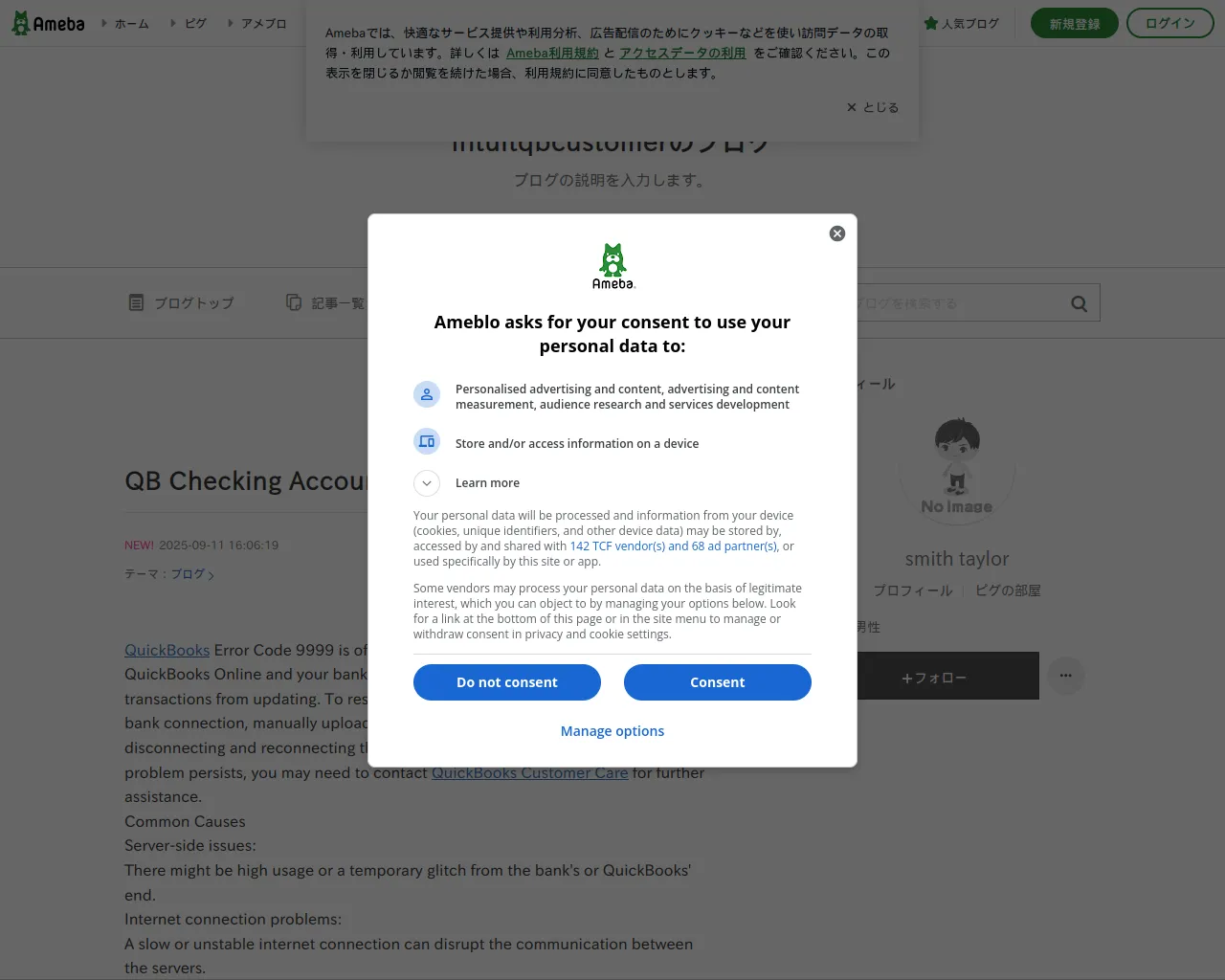The image size is (1225, 980).
Task: Click smith taylor's profile avatar
Action: point(957,469)
